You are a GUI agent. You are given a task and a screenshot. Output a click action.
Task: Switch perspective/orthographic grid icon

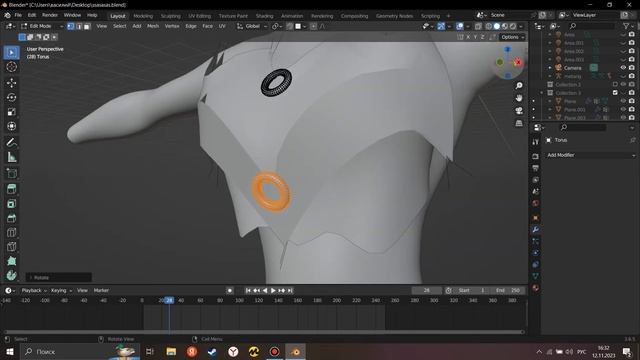tap(519, 123)
